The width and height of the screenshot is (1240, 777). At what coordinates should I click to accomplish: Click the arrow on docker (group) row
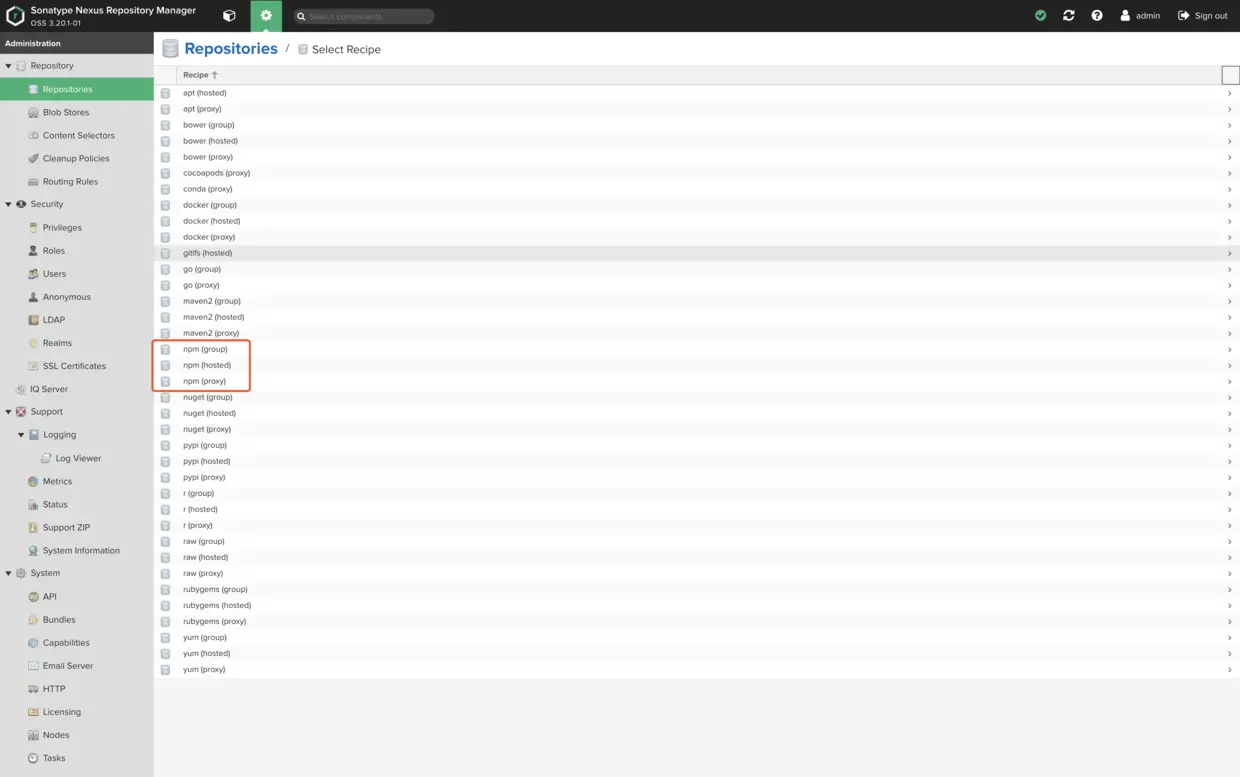pos(1230,205)
